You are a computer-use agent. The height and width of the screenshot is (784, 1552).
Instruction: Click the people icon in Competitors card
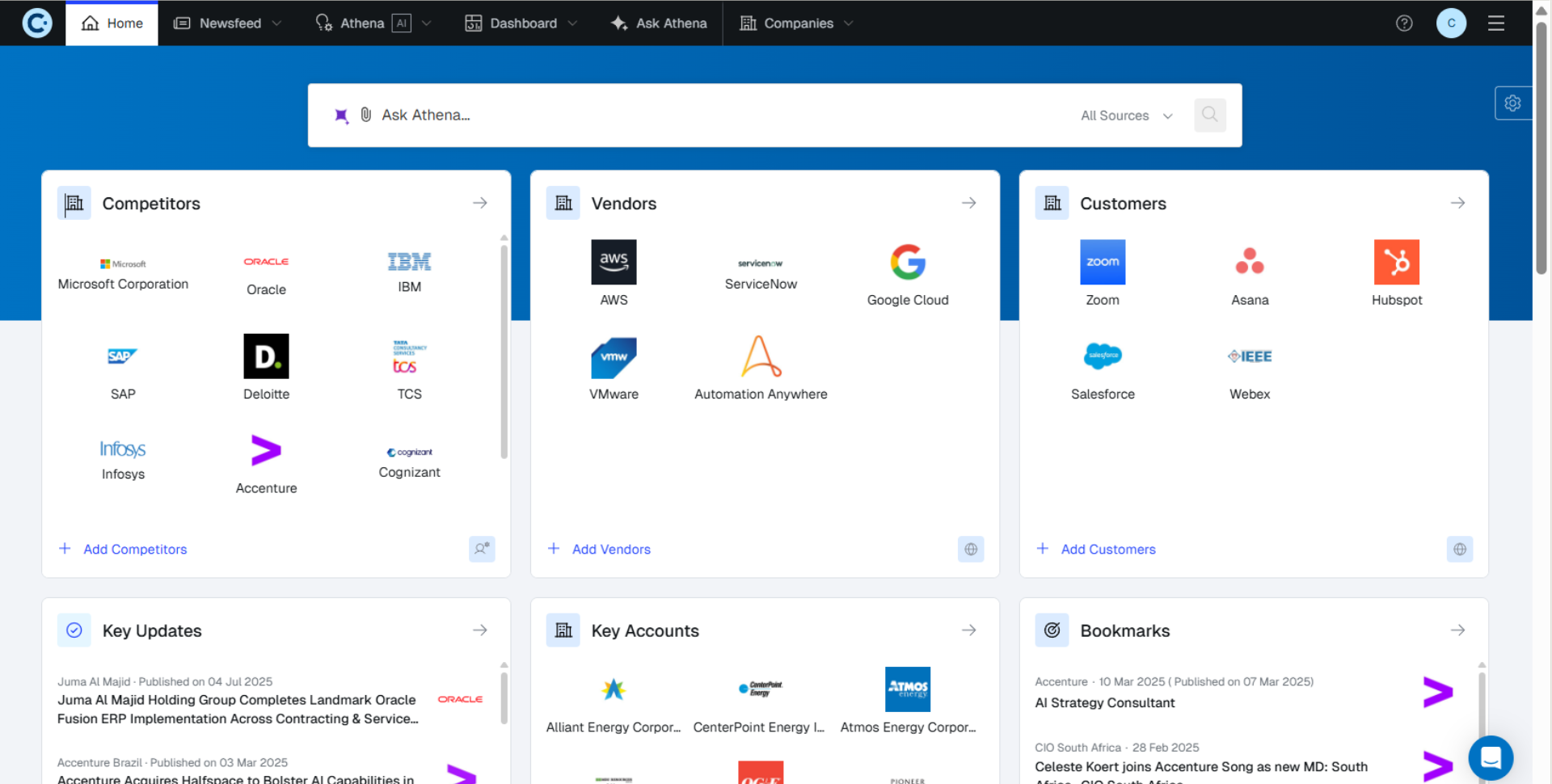click(x=482, y=550)
